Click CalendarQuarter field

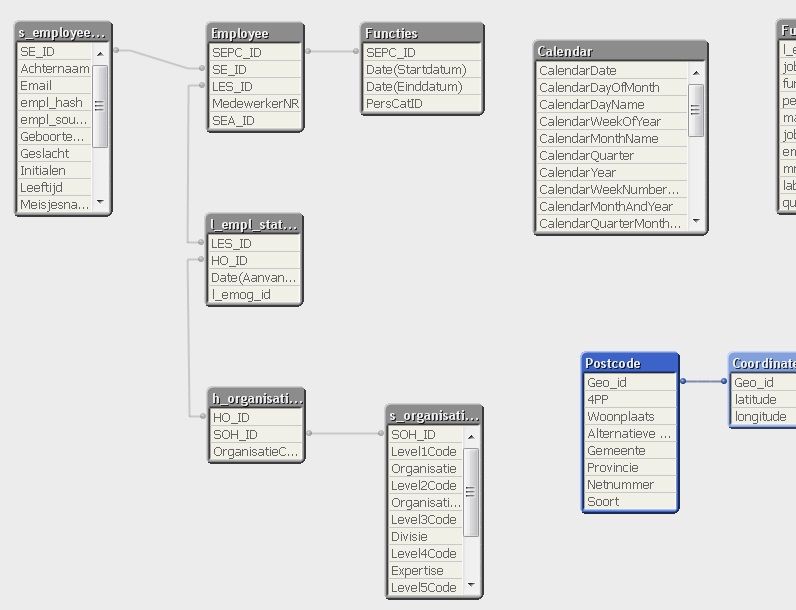(x=612, y=156)
